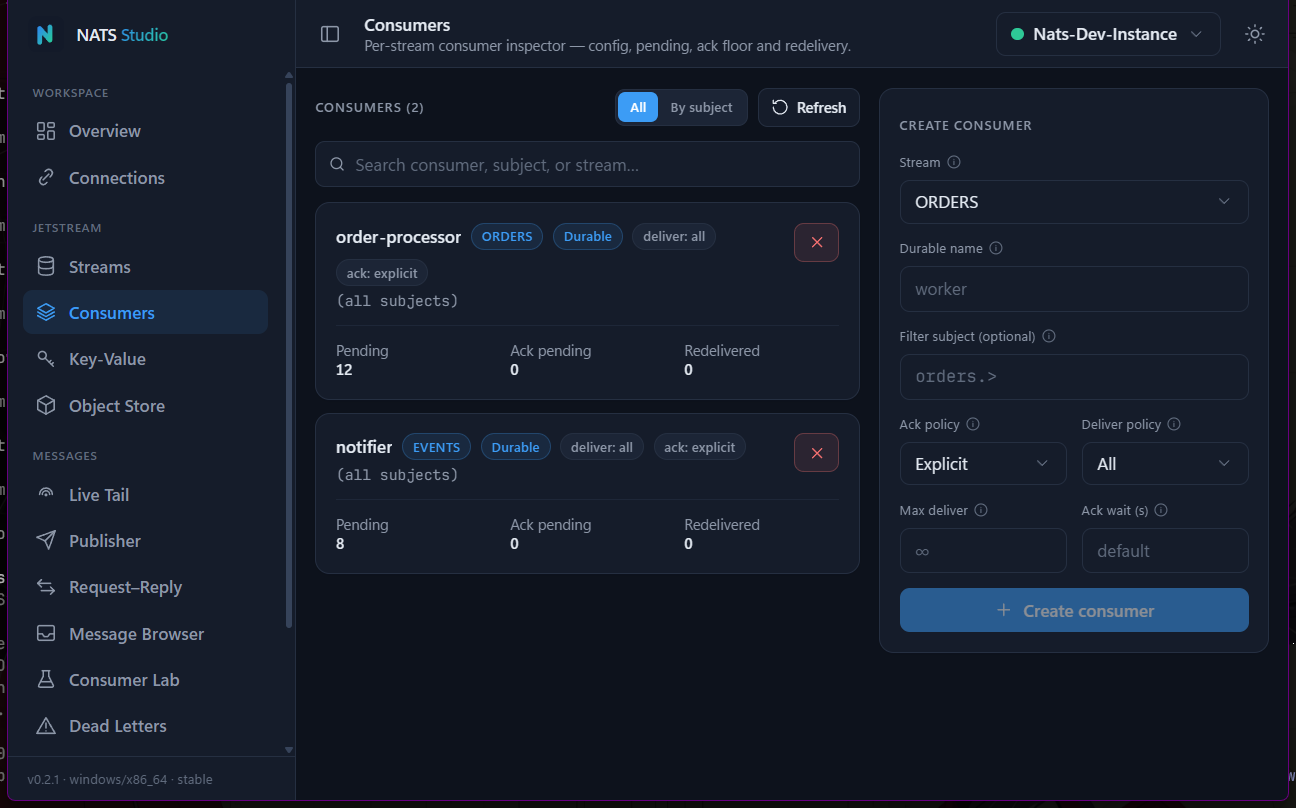Focus the Durable name input
The width and height of the screenshot is (1296, 808).
[x=1074, y=289]
